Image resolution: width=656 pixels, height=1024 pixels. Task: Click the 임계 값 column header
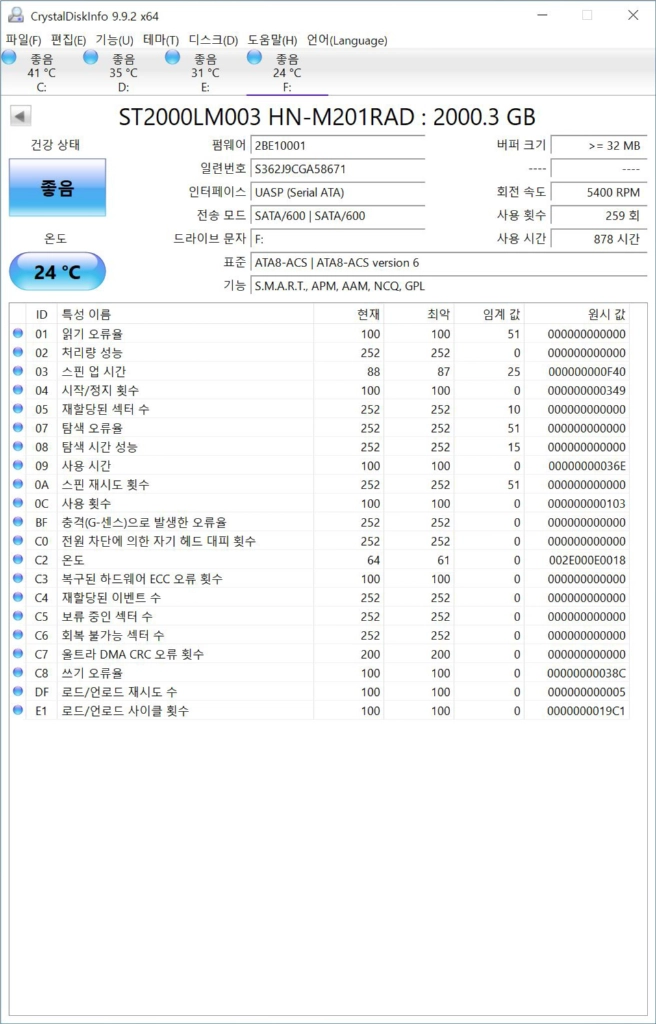pyautogui.click(x=489, y=315)
